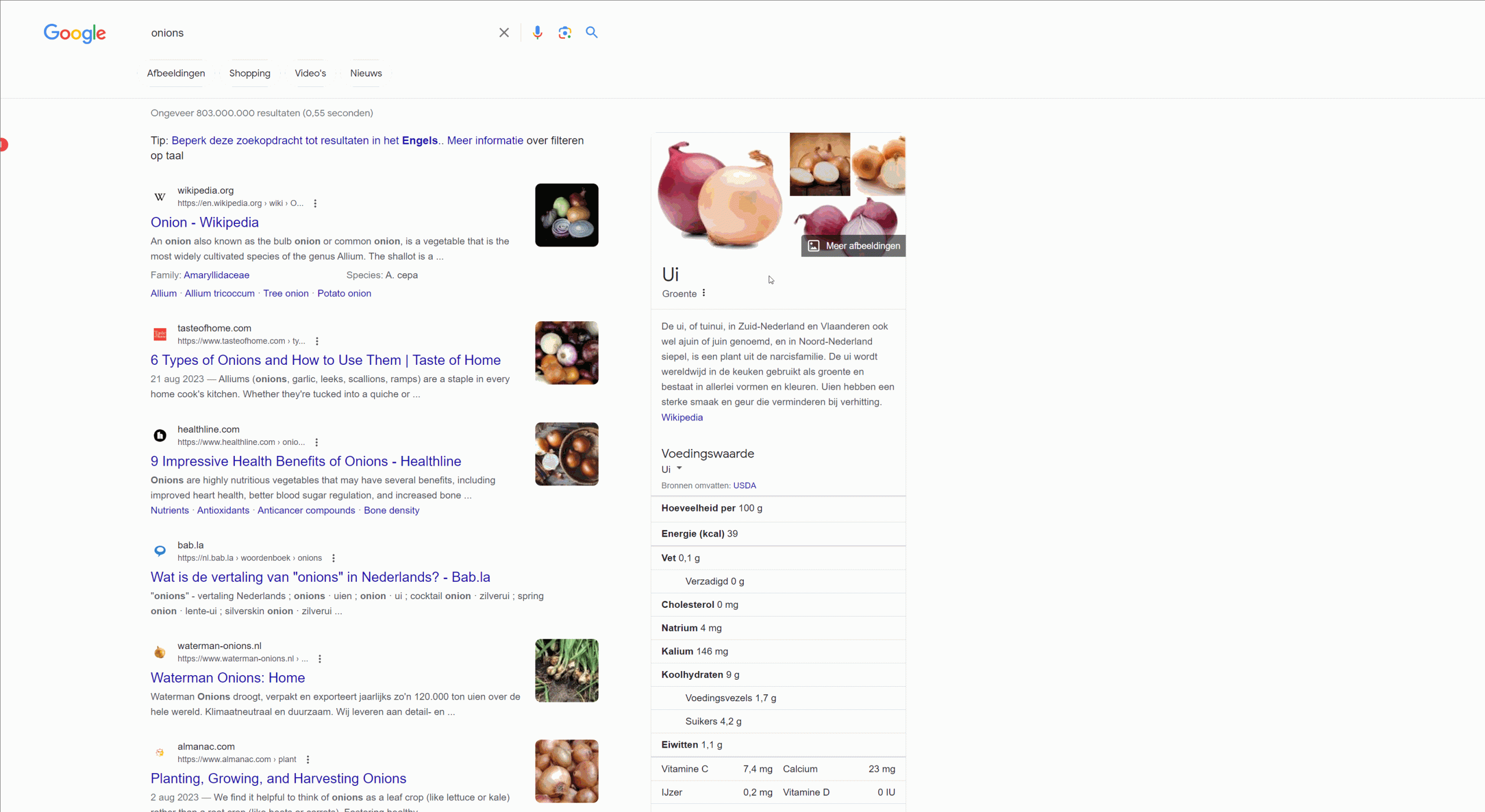1485x812 pixels.
Task: Open the menu dots next to the Wikipedia result
Action: coord(315,204)
